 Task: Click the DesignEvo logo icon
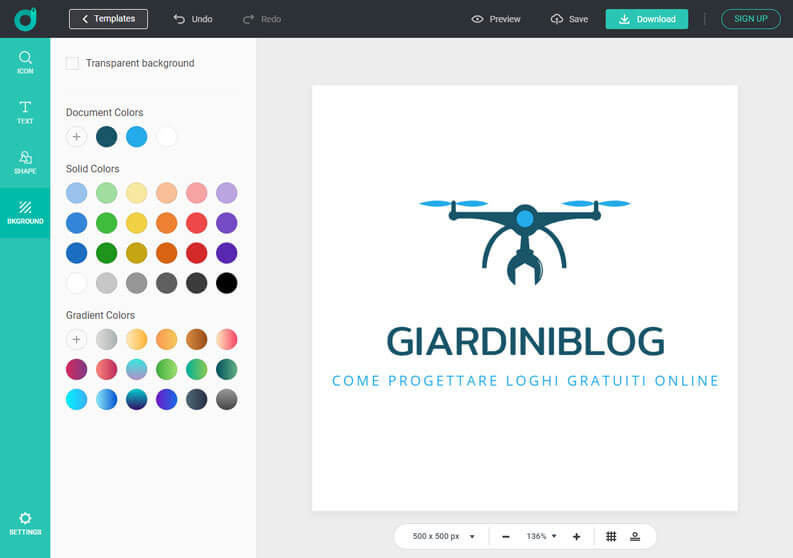[25, 19]
